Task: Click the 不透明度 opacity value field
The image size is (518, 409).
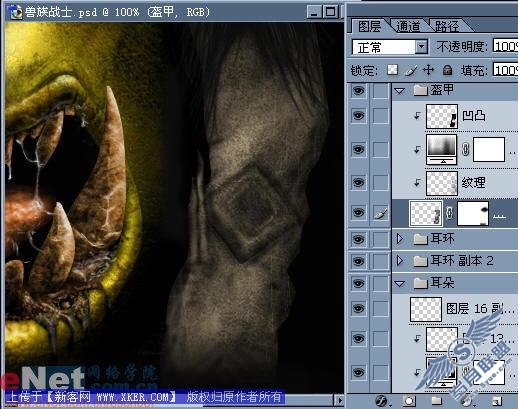Action: [x=505, y=46]
